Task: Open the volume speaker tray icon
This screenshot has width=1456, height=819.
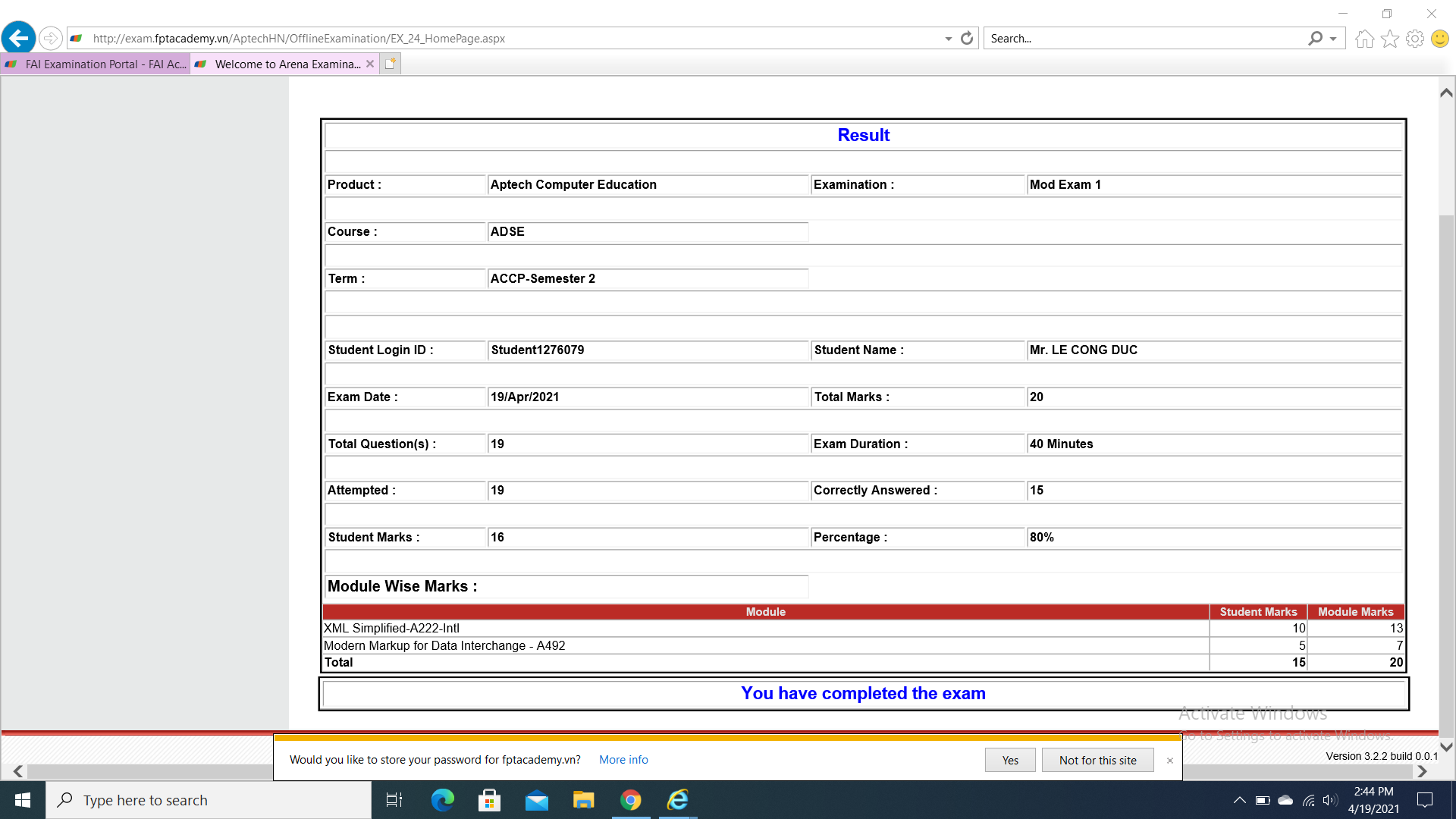Action: click(x=1330, y=800)
